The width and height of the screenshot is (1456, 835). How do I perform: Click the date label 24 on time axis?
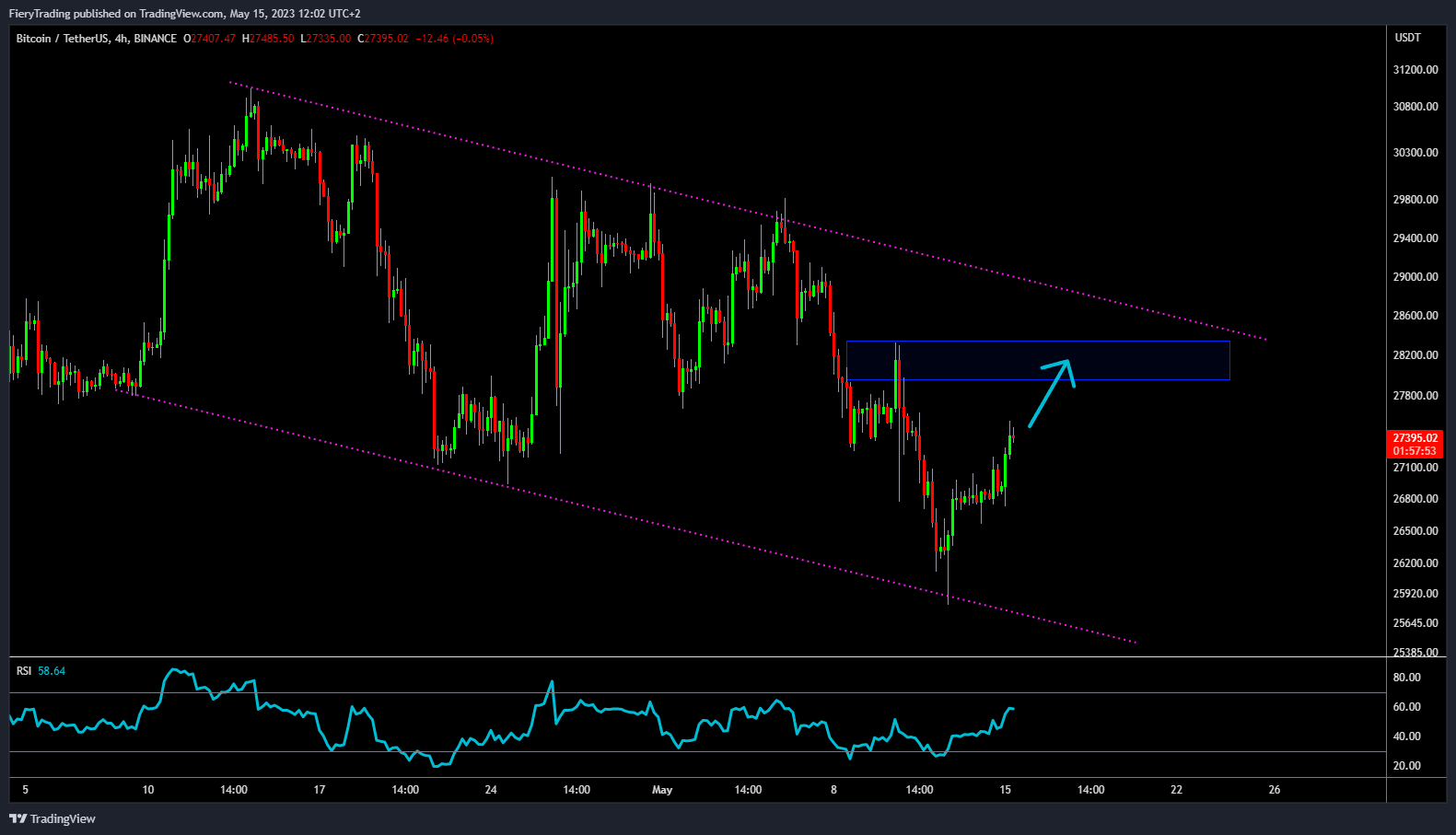pyautogui.click(x=491, y=790)
